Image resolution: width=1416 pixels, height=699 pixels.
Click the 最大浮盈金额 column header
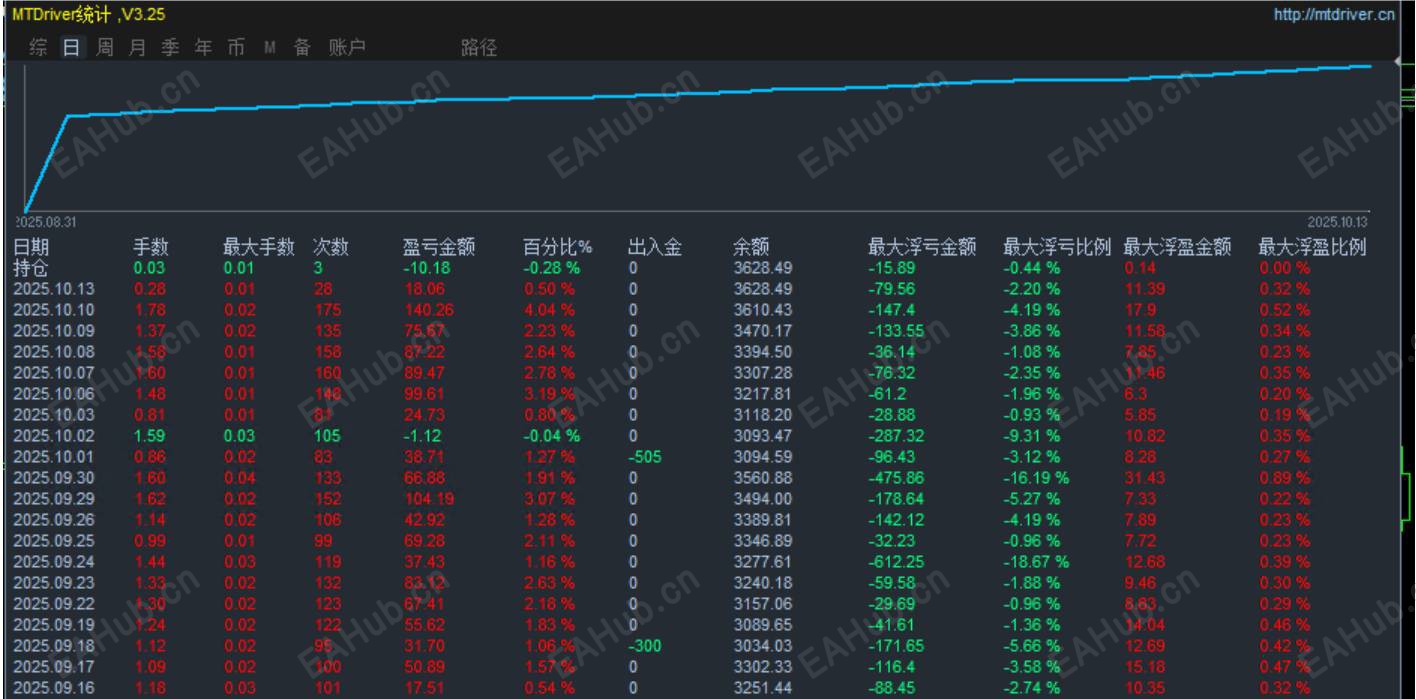click(x=1177, y=248)
